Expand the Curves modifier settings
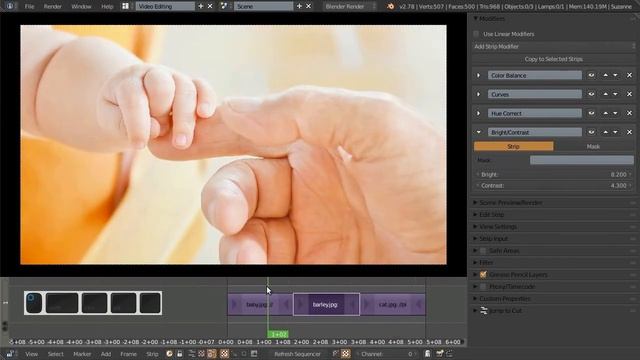This screenshot has height=360, width=640. pyautogui.click(x=478, y=94)
